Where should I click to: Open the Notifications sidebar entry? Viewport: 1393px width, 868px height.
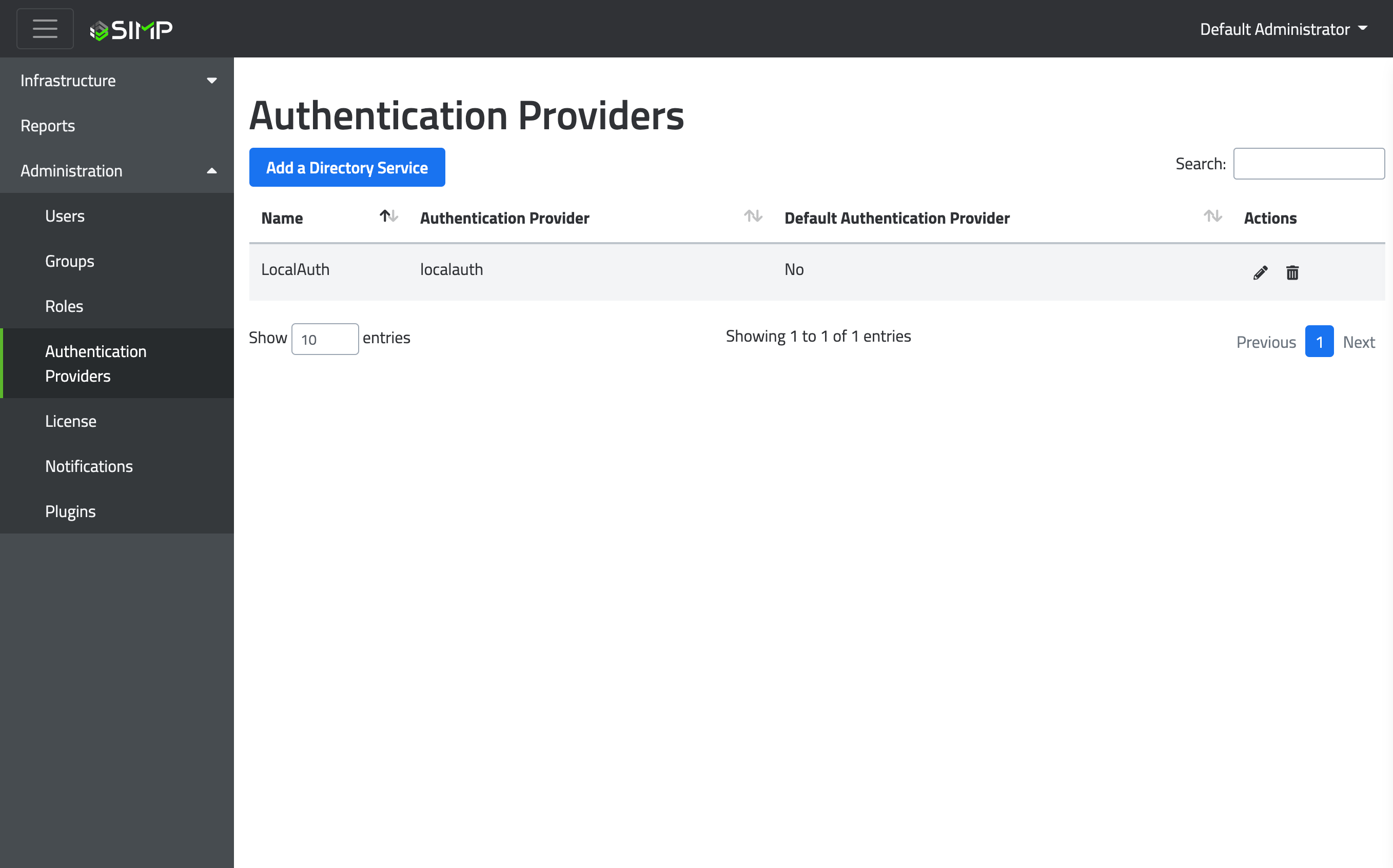coord(89,466)
